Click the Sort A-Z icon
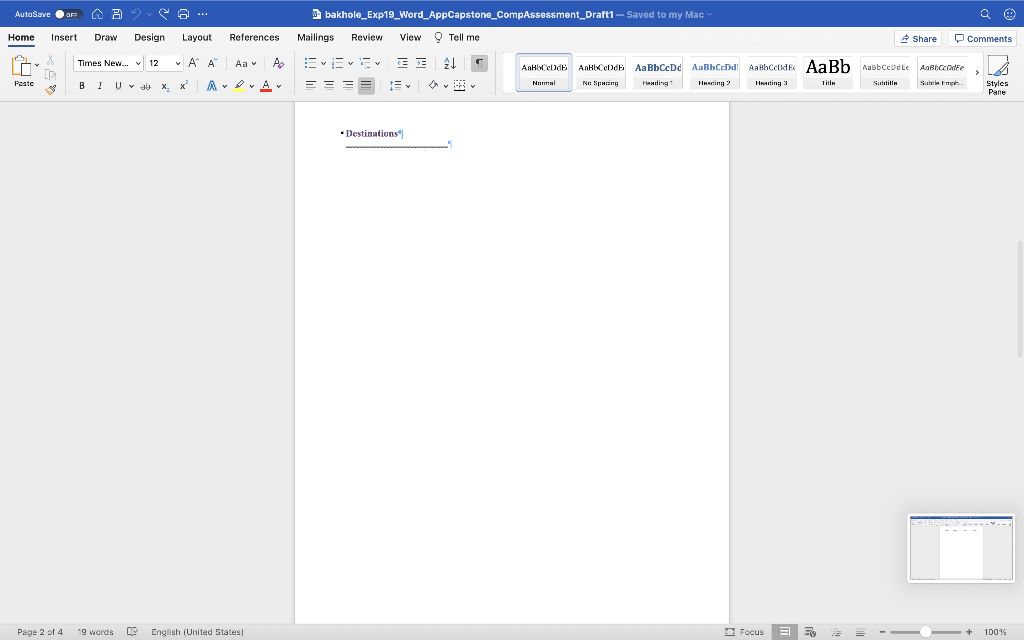This screenshot has width=1024, height=640. point(449,63)
